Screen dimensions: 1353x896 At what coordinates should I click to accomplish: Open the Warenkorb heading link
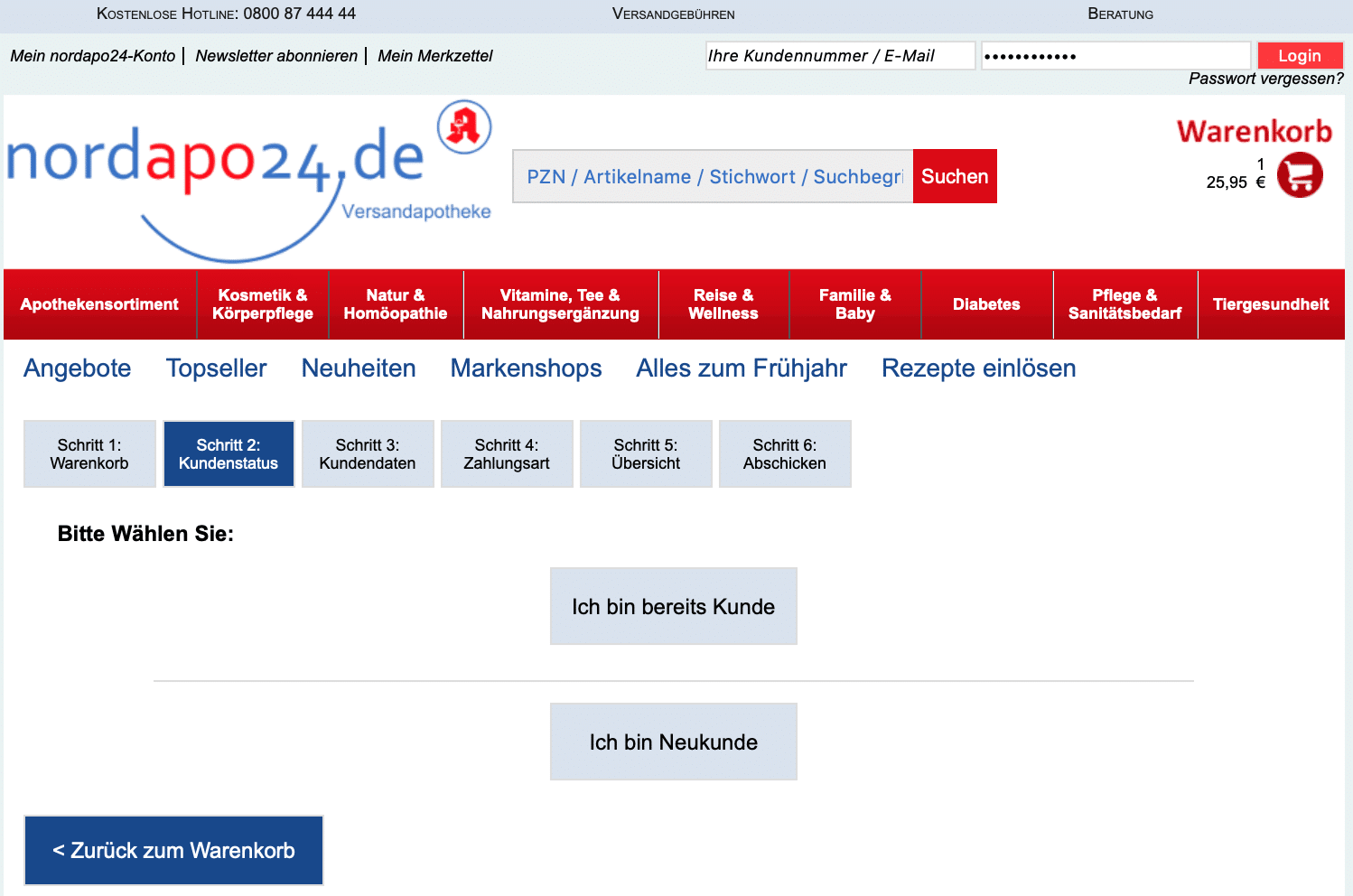1255,132
